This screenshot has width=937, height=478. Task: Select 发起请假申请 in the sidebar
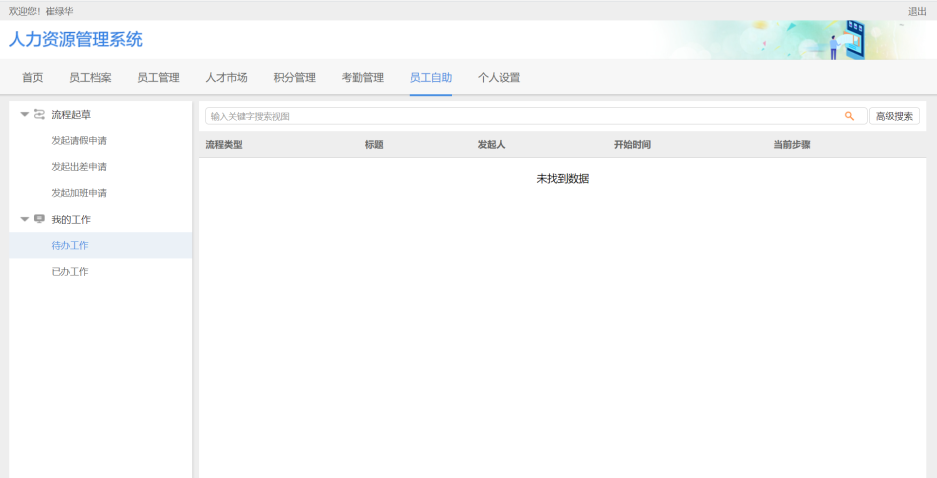tap(79, 141)
